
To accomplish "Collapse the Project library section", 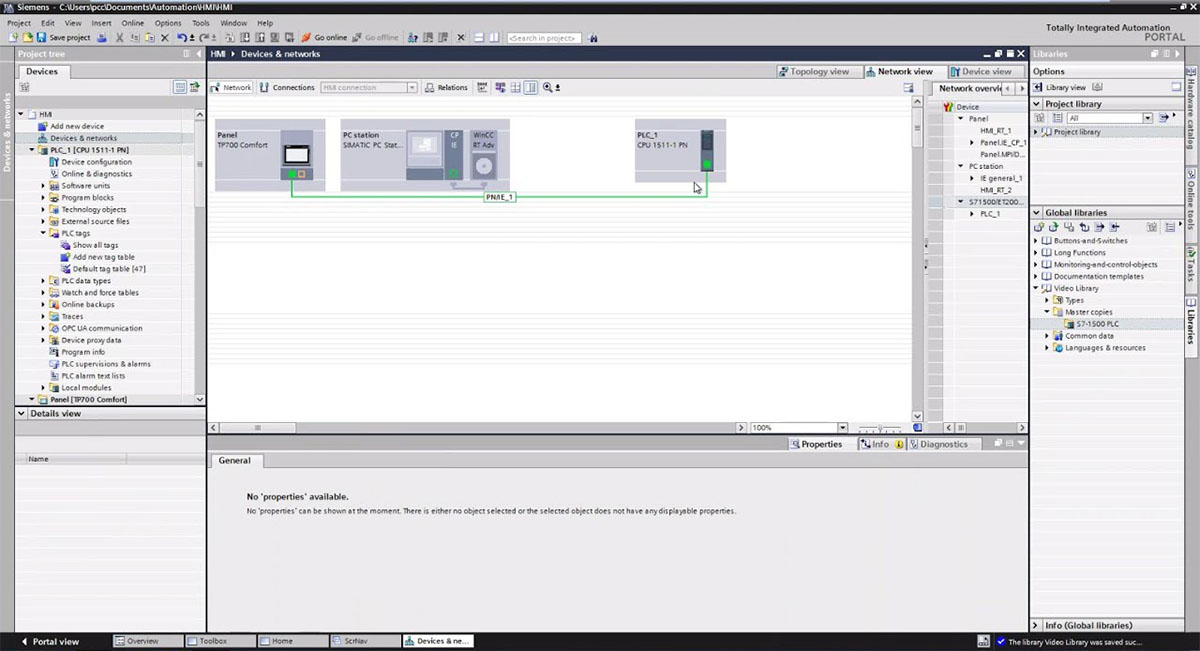I will pyautogui.click(x=1038, y=104).
